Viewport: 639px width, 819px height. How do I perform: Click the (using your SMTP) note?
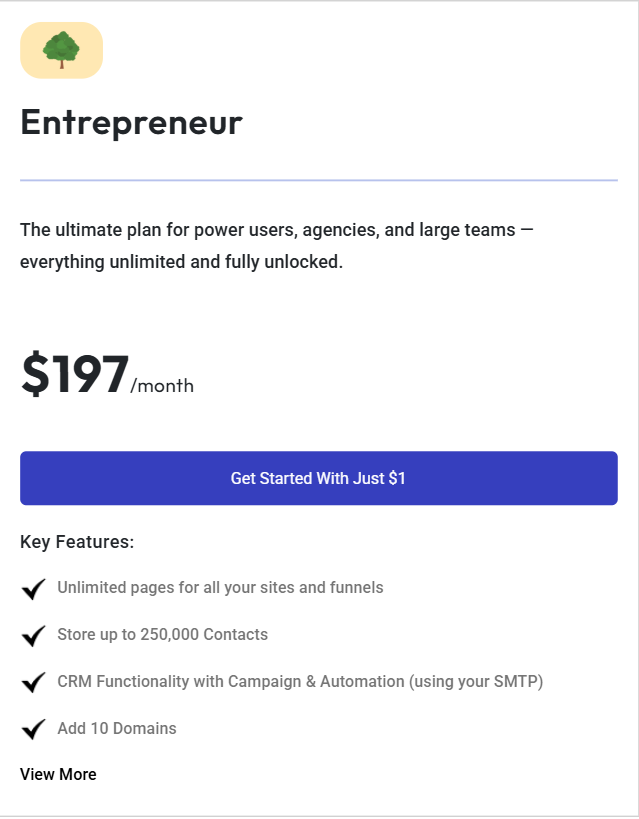[476, 682]
